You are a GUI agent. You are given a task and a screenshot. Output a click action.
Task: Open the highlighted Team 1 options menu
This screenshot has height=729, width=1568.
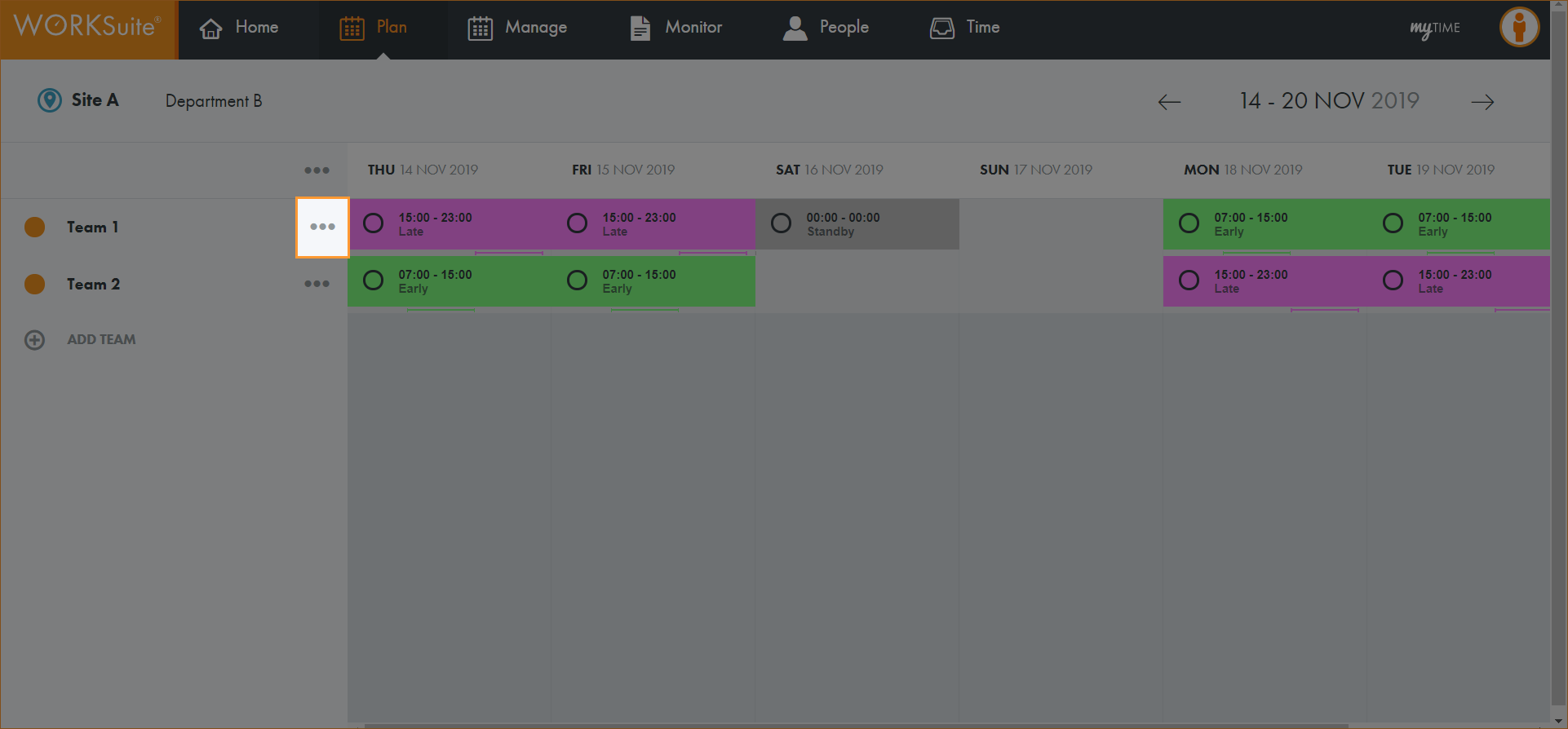[x=322, y=228]
